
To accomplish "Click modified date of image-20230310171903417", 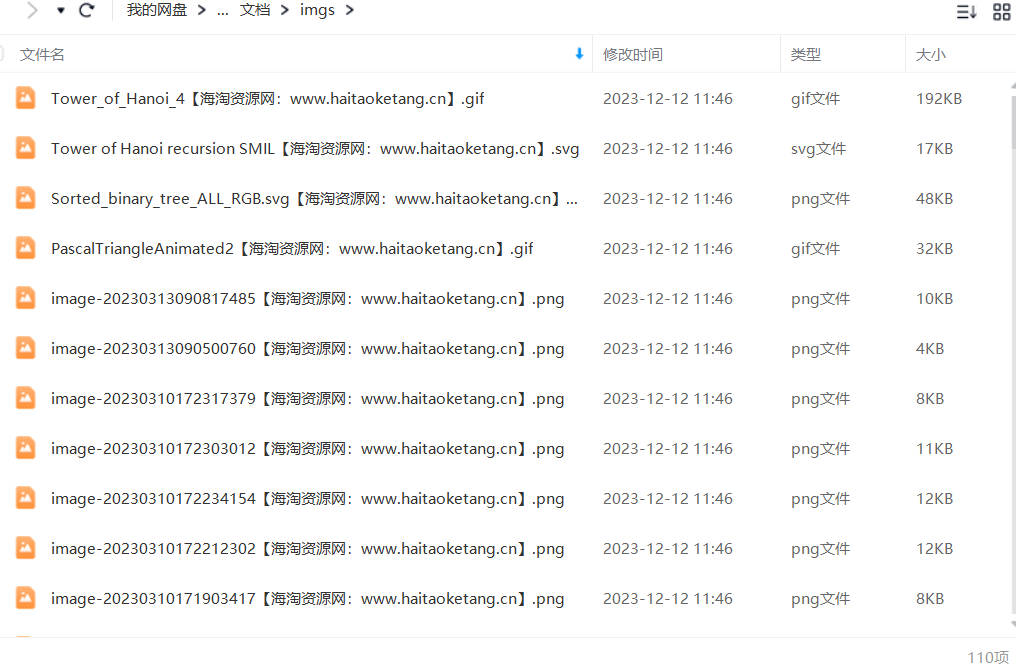I will tap(668, 598).
